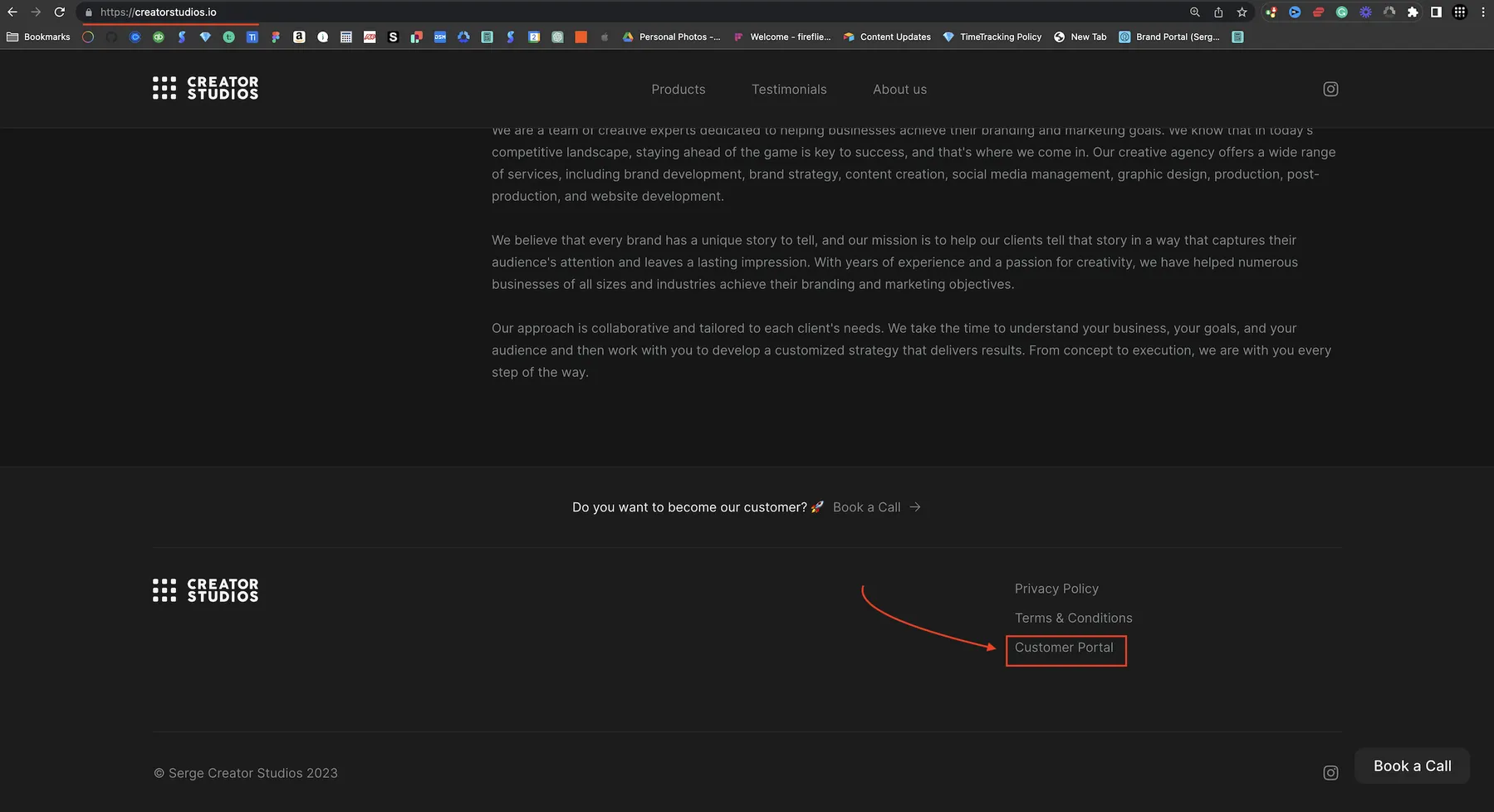
Task: Open Terms & Conditions link
Action: pos(1073,618)
